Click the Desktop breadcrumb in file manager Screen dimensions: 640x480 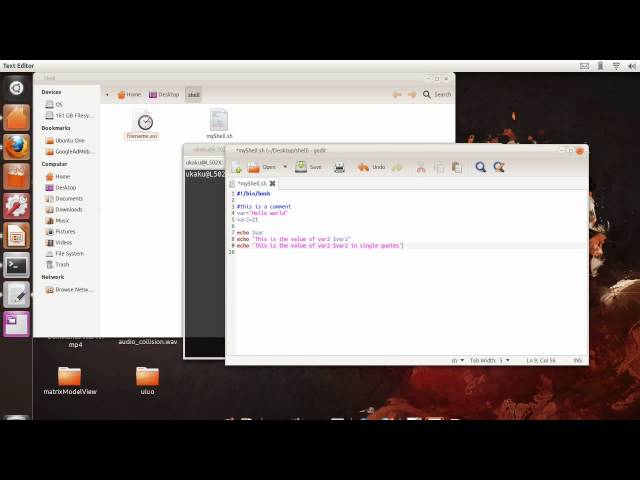coord(164,94)
